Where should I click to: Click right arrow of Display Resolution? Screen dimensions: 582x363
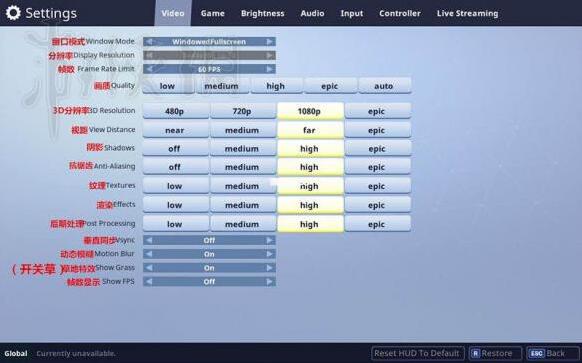pyautogui.click(x=270, y=55)
